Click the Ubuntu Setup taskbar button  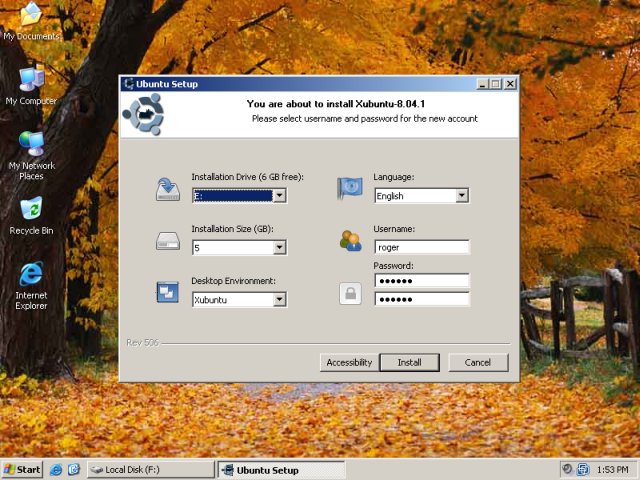(281, 470)
